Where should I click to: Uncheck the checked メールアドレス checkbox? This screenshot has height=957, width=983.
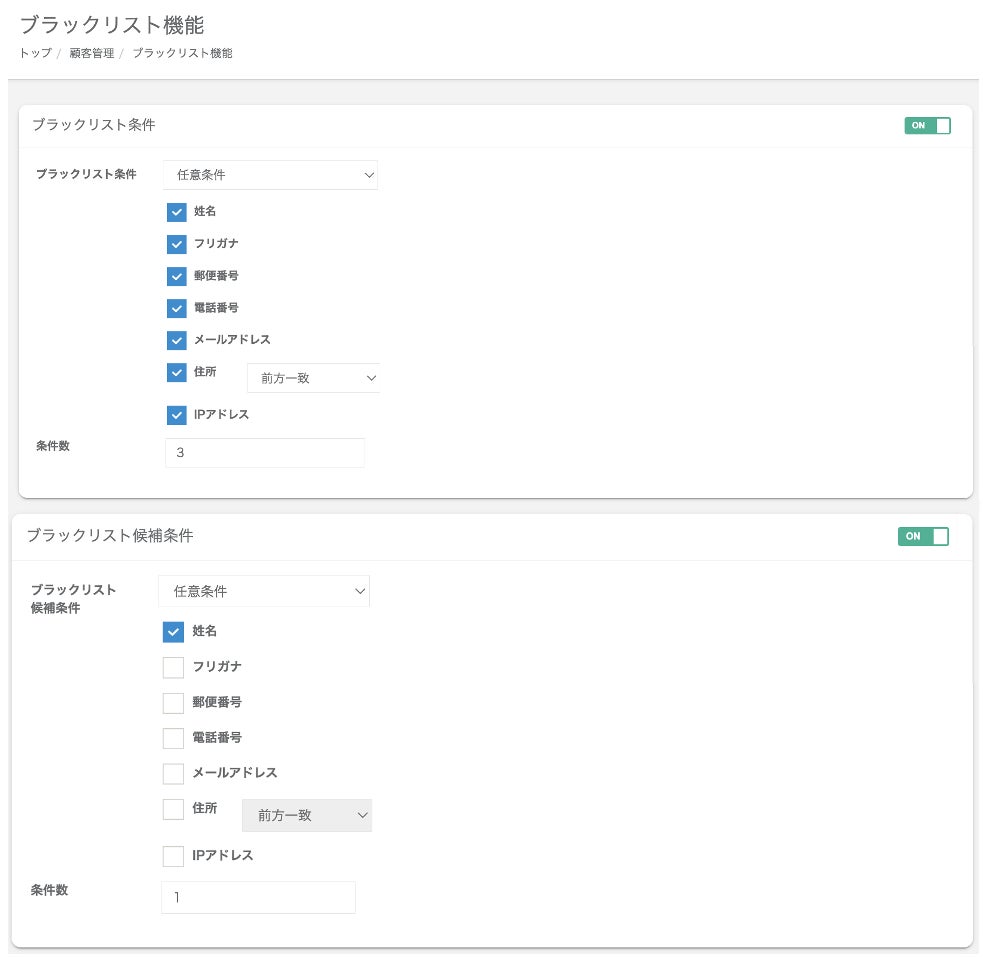click(177, 340)
